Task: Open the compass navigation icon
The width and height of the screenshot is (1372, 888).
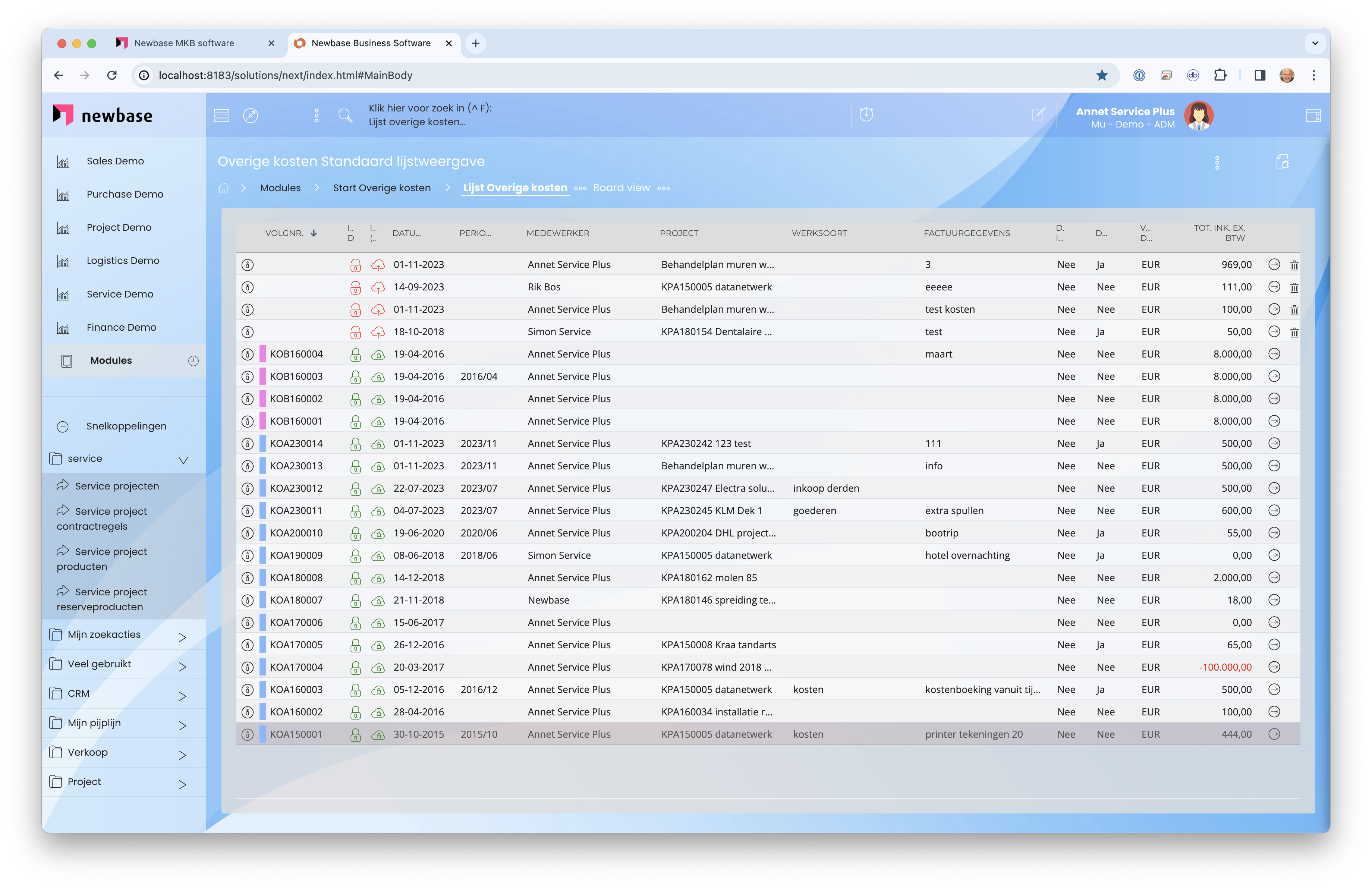Action: pyautogui.click(x=250, y=115)
